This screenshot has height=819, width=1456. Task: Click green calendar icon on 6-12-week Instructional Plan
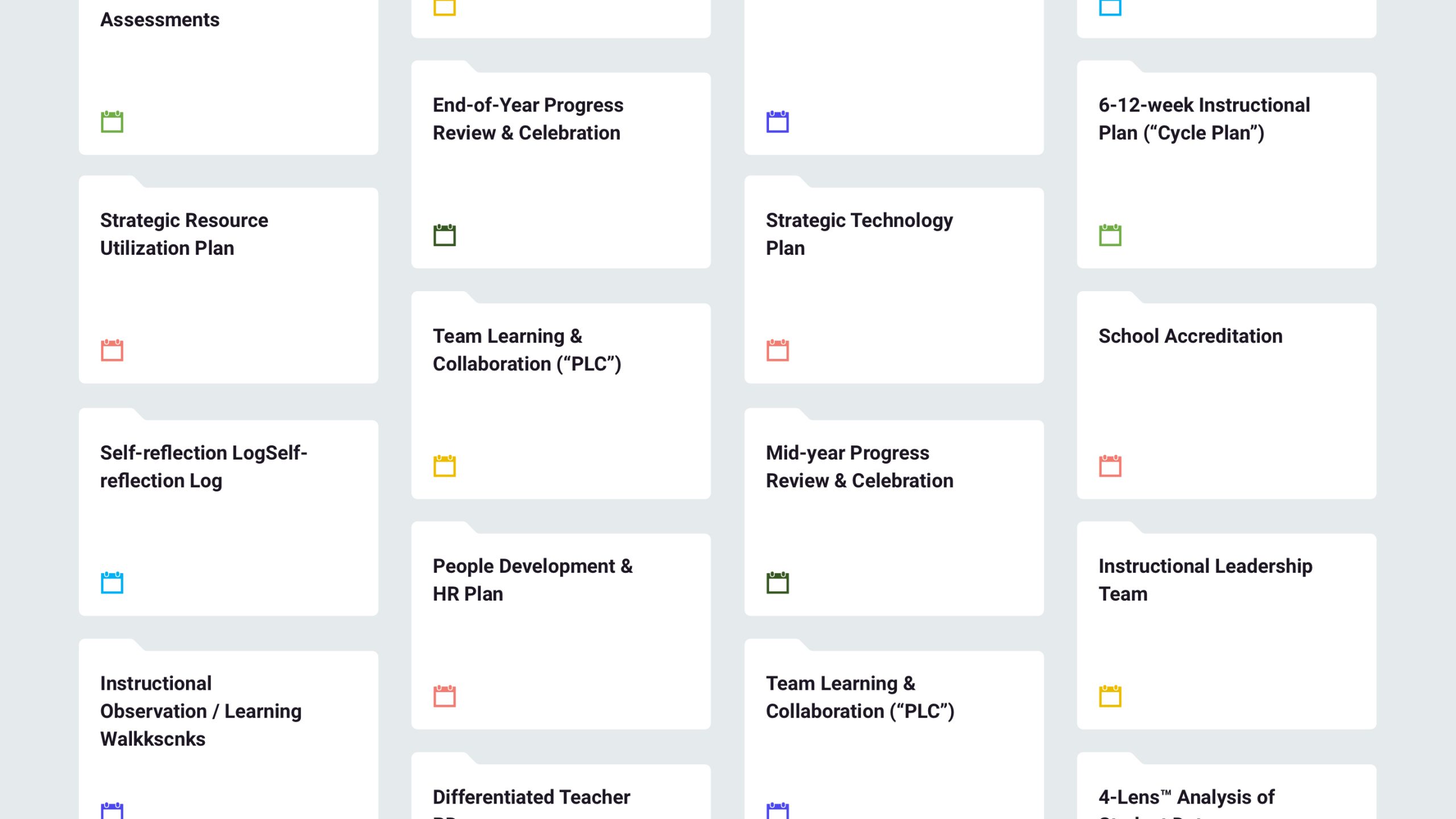coord(1110,235)
